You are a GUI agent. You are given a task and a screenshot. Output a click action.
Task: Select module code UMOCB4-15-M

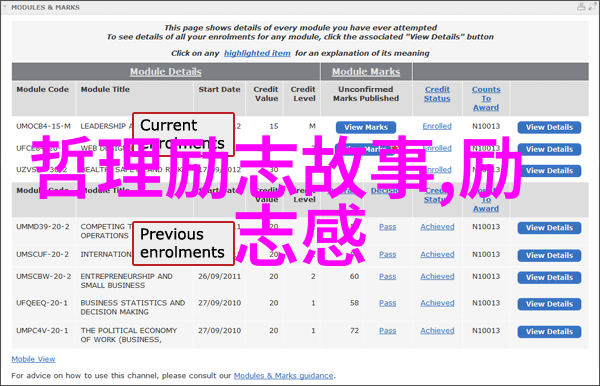(x=43, y=126)
